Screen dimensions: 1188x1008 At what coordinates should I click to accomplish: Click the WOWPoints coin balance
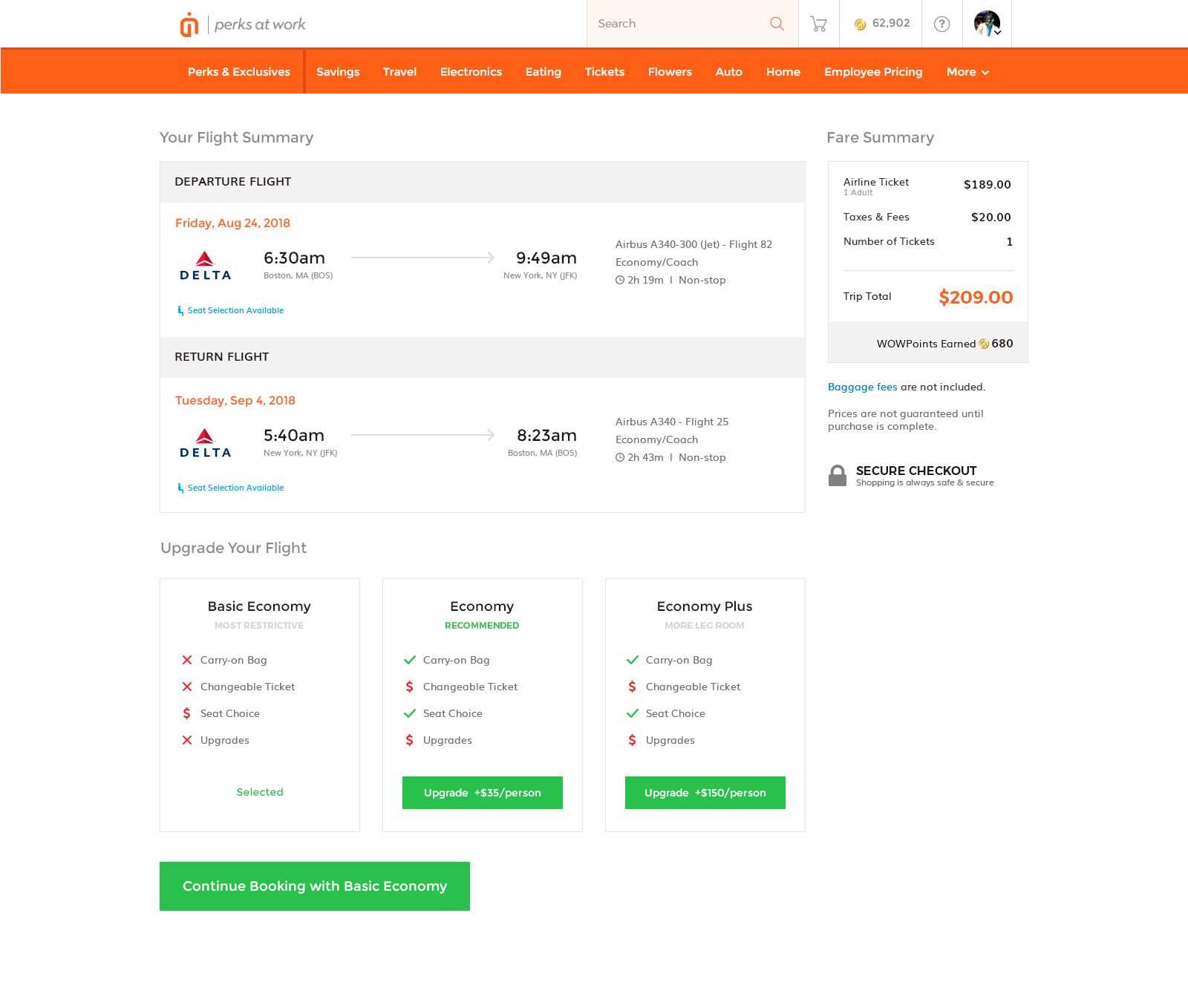click(881, 24)
